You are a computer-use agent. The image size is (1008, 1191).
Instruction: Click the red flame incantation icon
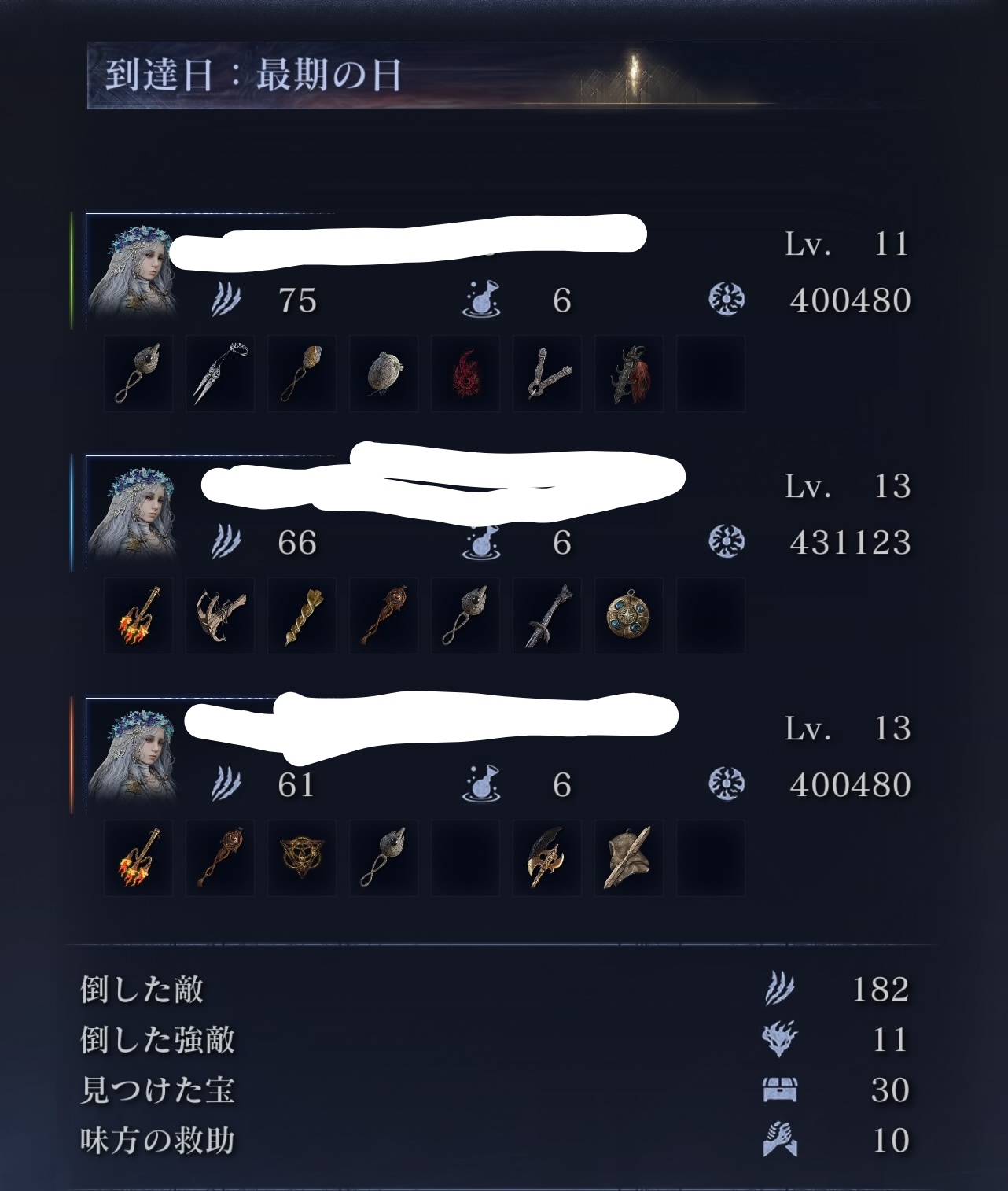(465, 374)
